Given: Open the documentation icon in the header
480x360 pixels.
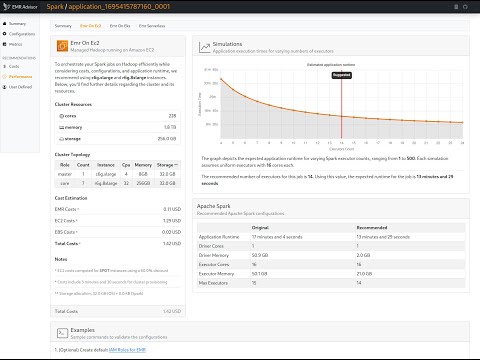Looking at the screenshot, I should coord(456,7).
